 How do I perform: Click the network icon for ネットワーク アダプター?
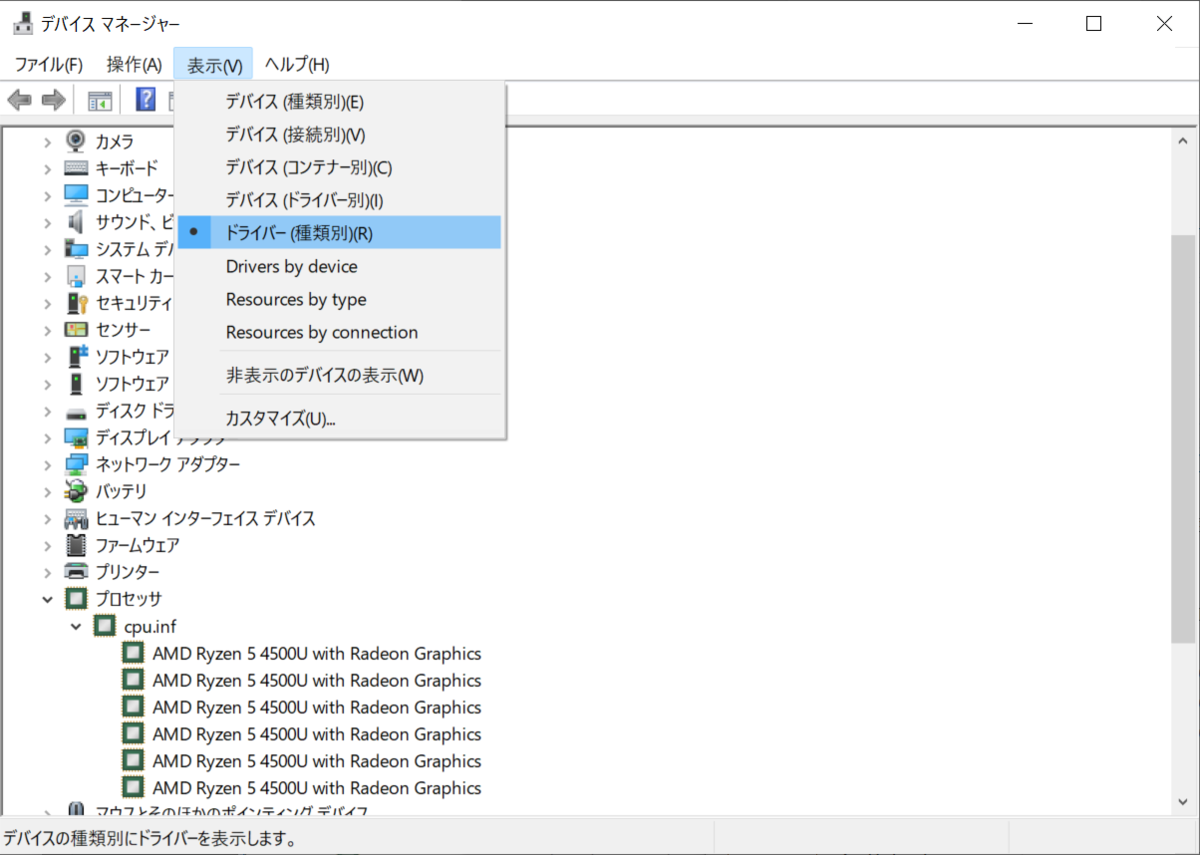pyautogui.click(x=76, y=464)
